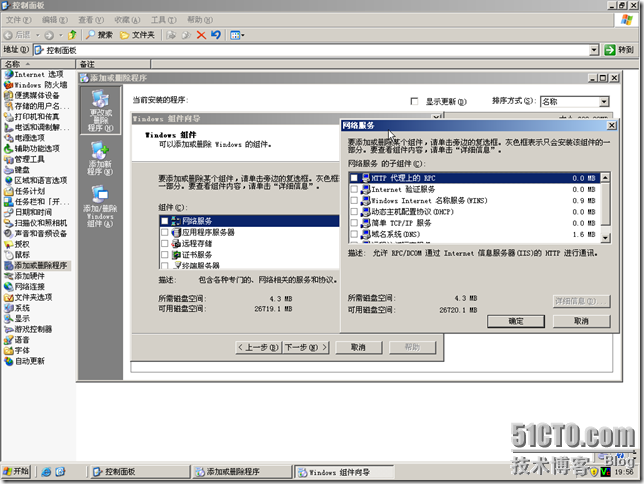Screen dimensions: 644x484
Task: Switch to 控制面板 taskbar button
Action: (x=140, y=472)
